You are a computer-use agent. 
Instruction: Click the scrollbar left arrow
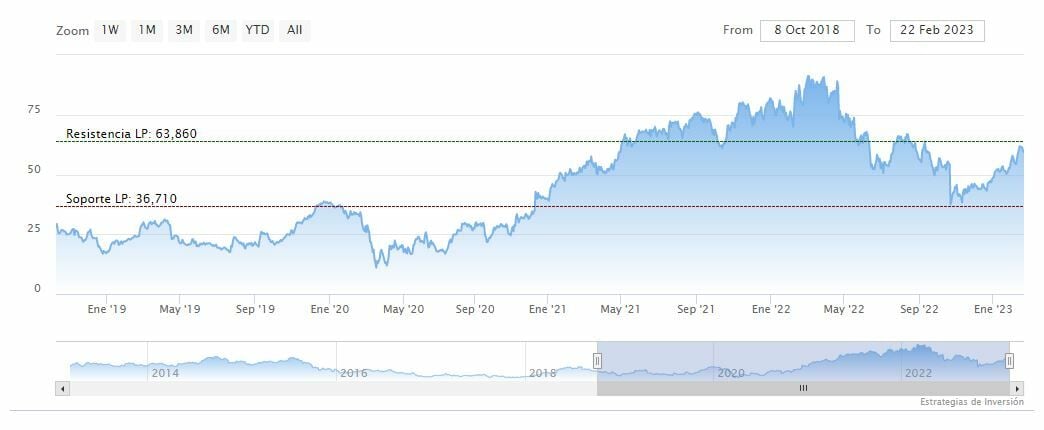[x=63, y=388]
